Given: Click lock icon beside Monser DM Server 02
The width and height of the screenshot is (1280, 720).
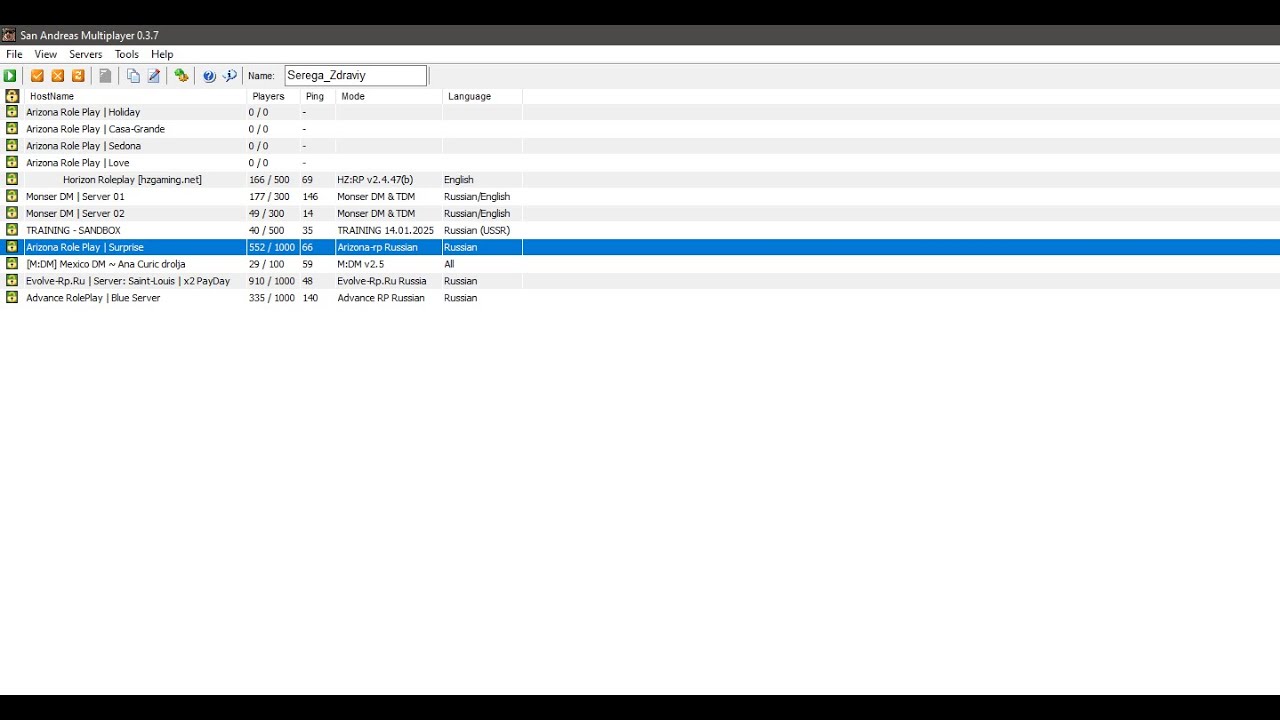Looking at the screenshot, I should point(12,213).
